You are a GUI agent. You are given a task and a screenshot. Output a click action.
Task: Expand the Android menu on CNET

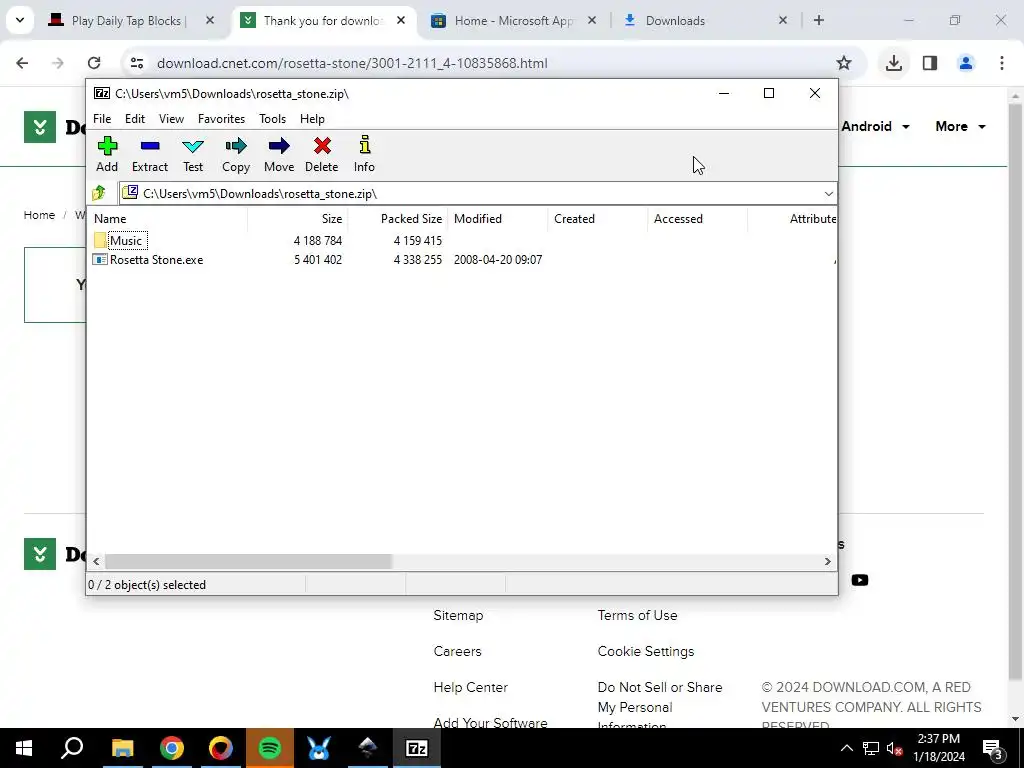(875, 126)
